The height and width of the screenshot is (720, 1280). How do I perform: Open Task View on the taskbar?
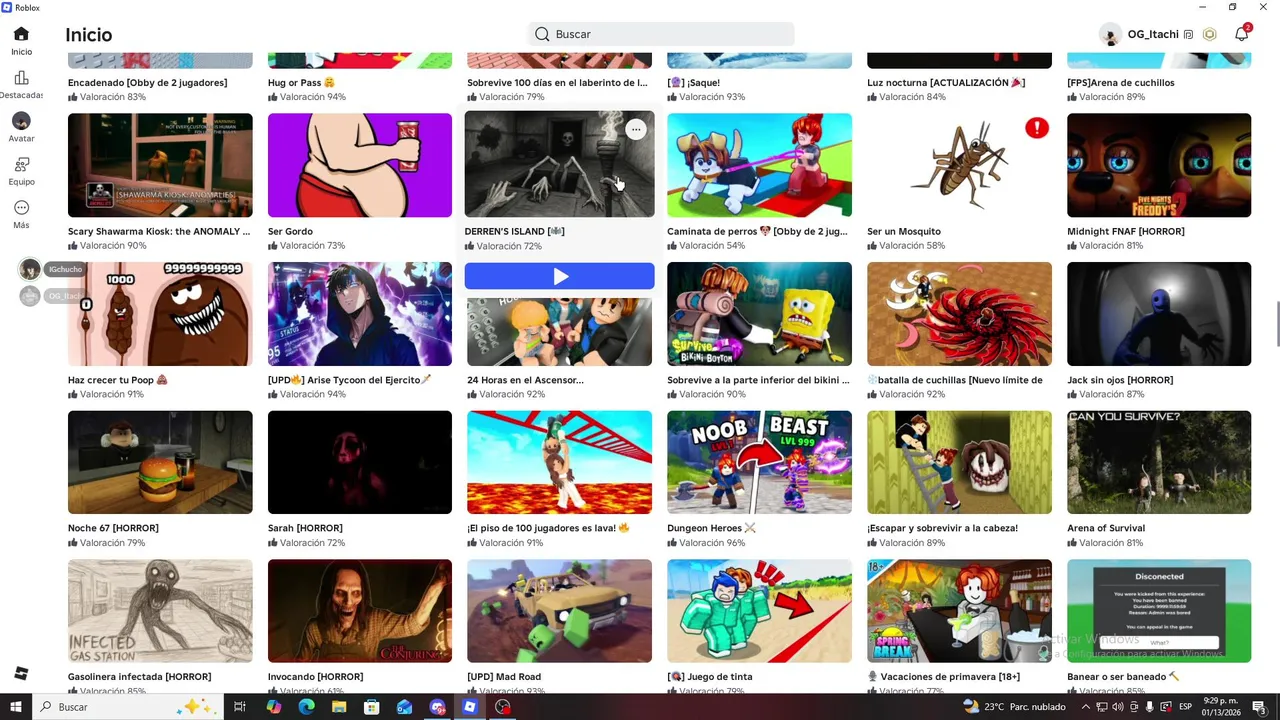click(x=240, y=707)
